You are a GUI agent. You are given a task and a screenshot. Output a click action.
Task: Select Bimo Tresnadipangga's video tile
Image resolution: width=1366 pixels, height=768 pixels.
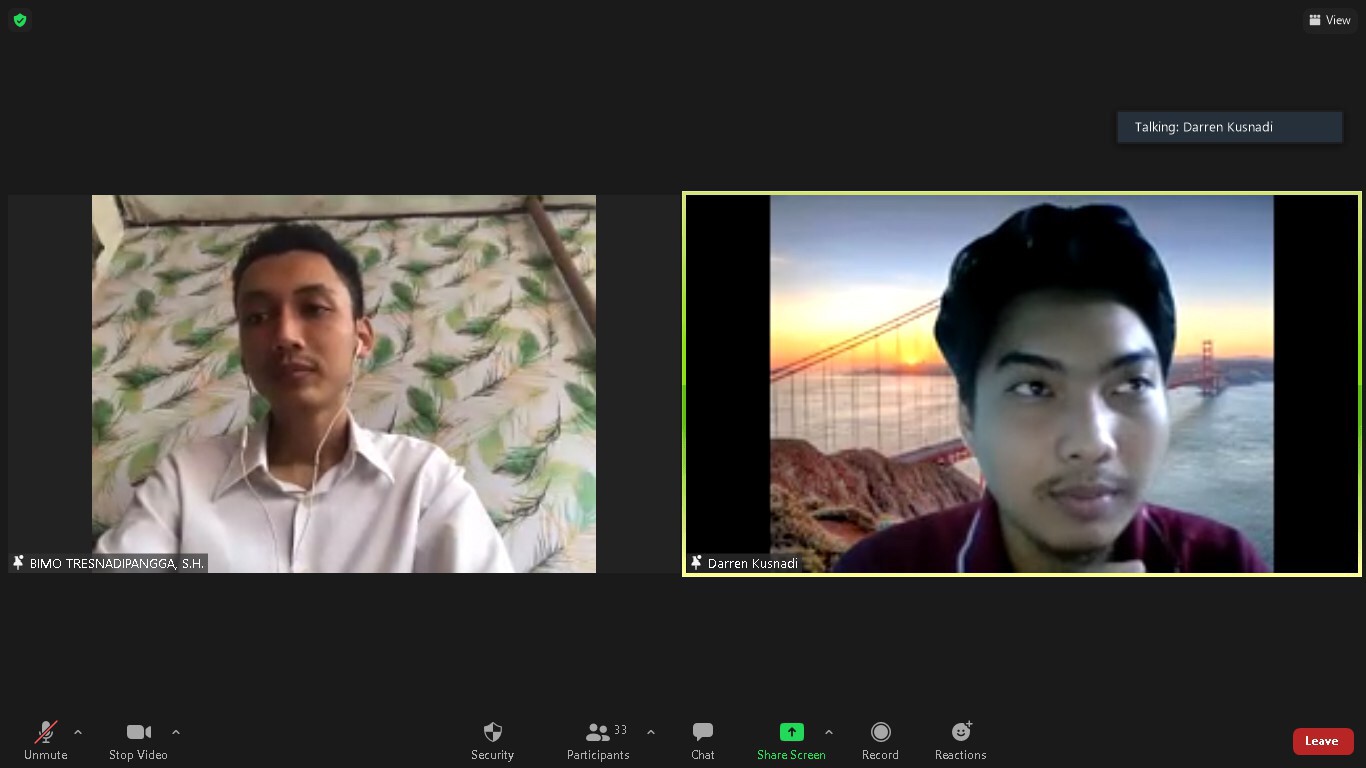[x=343, y=384]
